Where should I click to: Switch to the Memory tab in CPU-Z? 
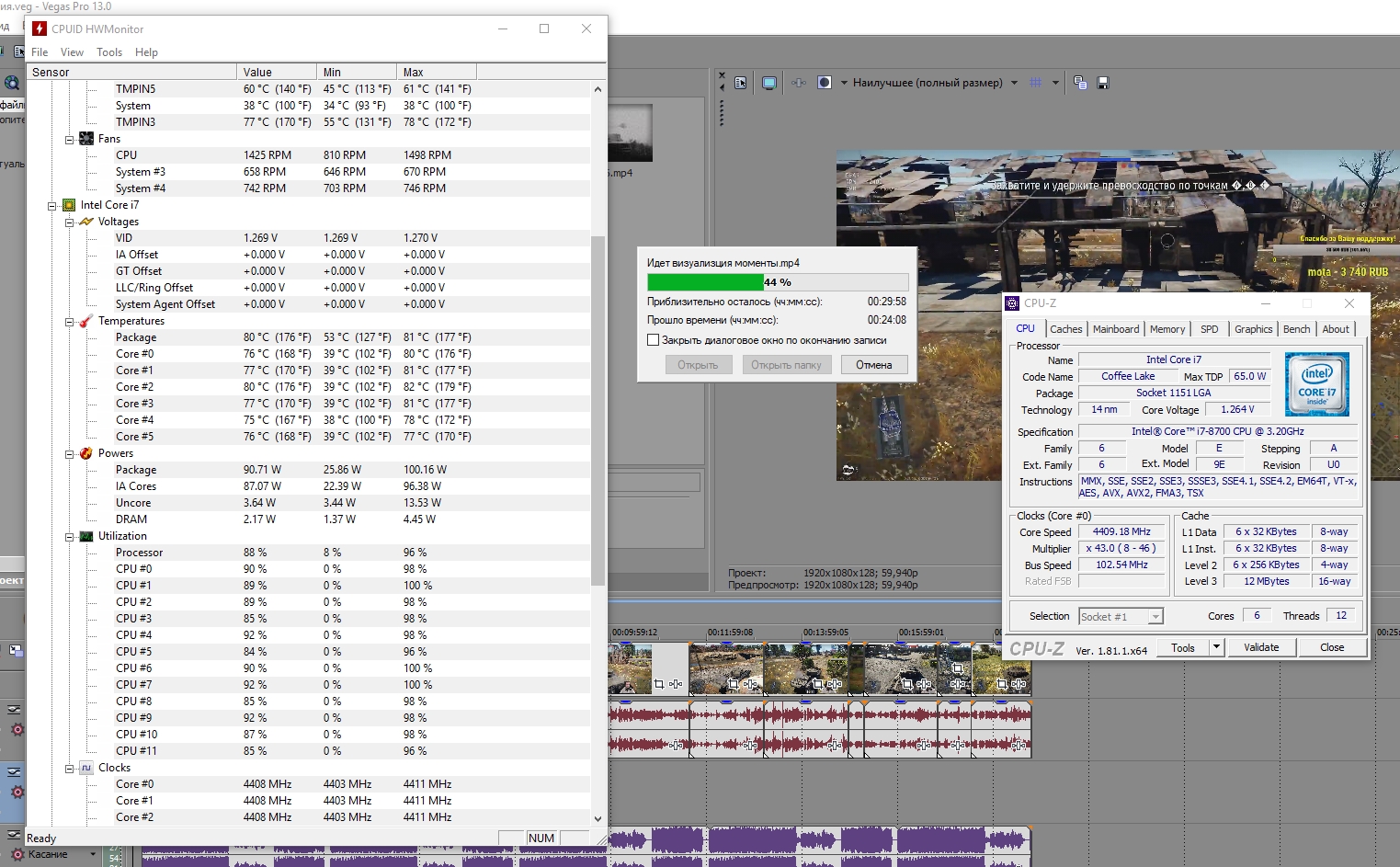click(x=1167, y=329)
